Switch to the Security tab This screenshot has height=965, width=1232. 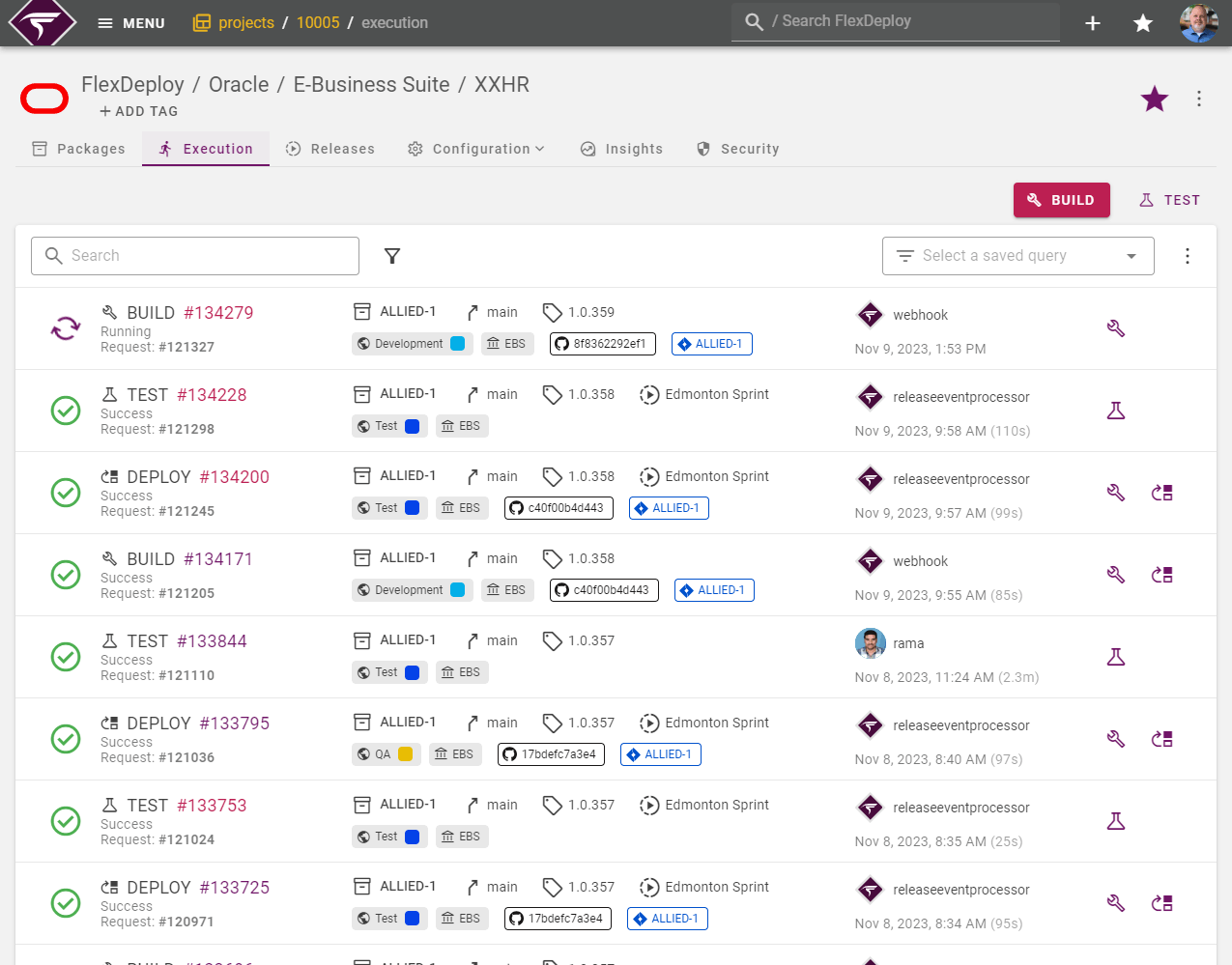click(737, 149)
